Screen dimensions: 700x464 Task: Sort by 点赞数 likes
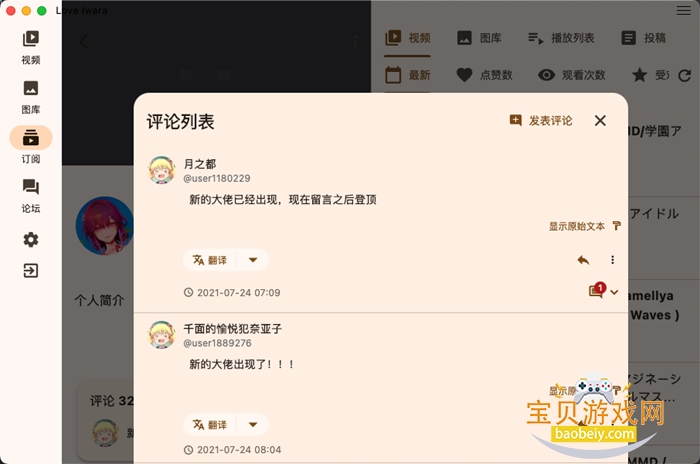(x=484, y=75)
